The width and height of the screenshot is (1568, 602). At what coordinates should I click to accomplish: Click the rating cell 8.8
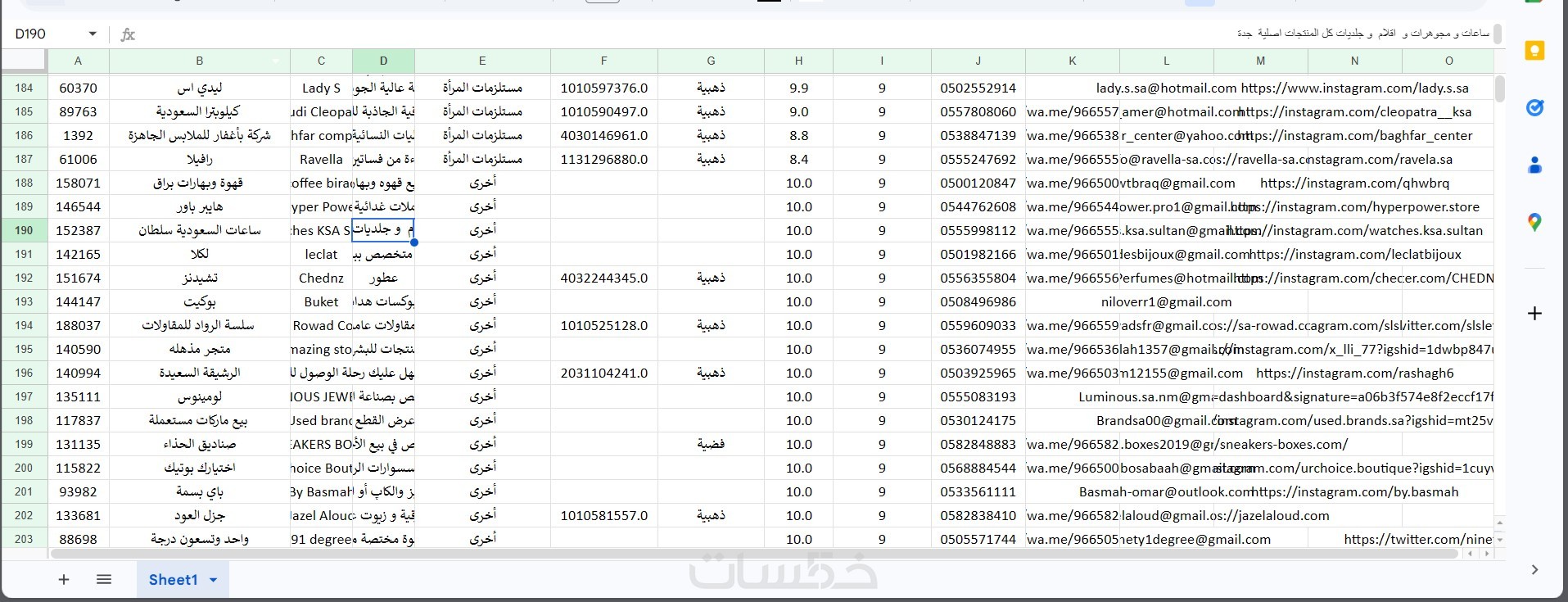798,135
